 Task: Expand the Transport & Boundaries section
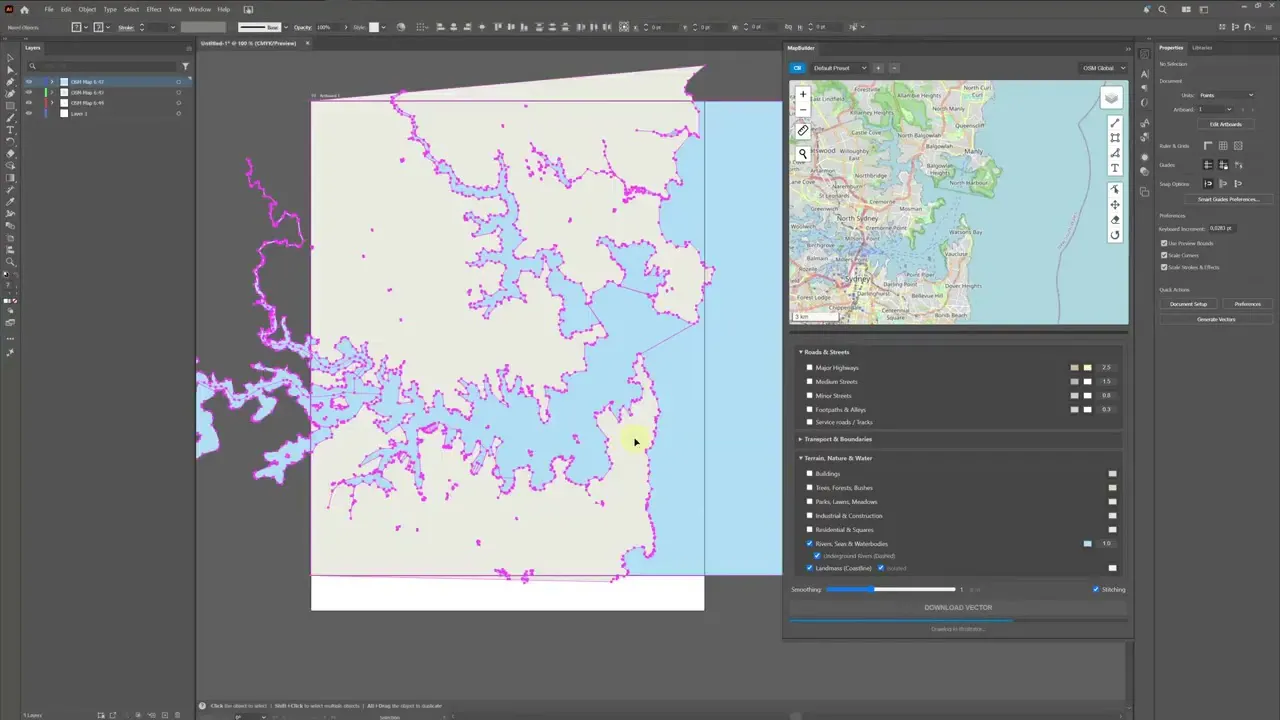point(801,439)
